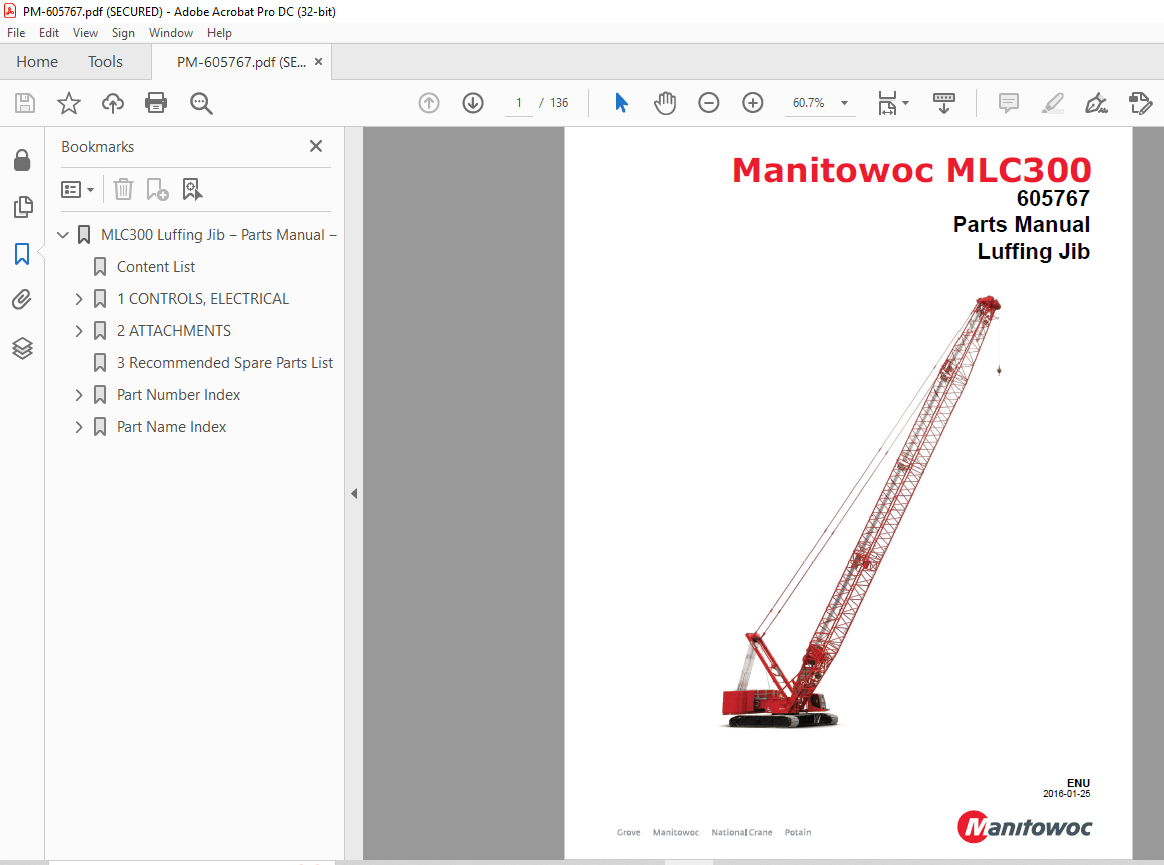
Task: Zoom out with minus button
Action: pyautogui.click(x=709, y=102)
